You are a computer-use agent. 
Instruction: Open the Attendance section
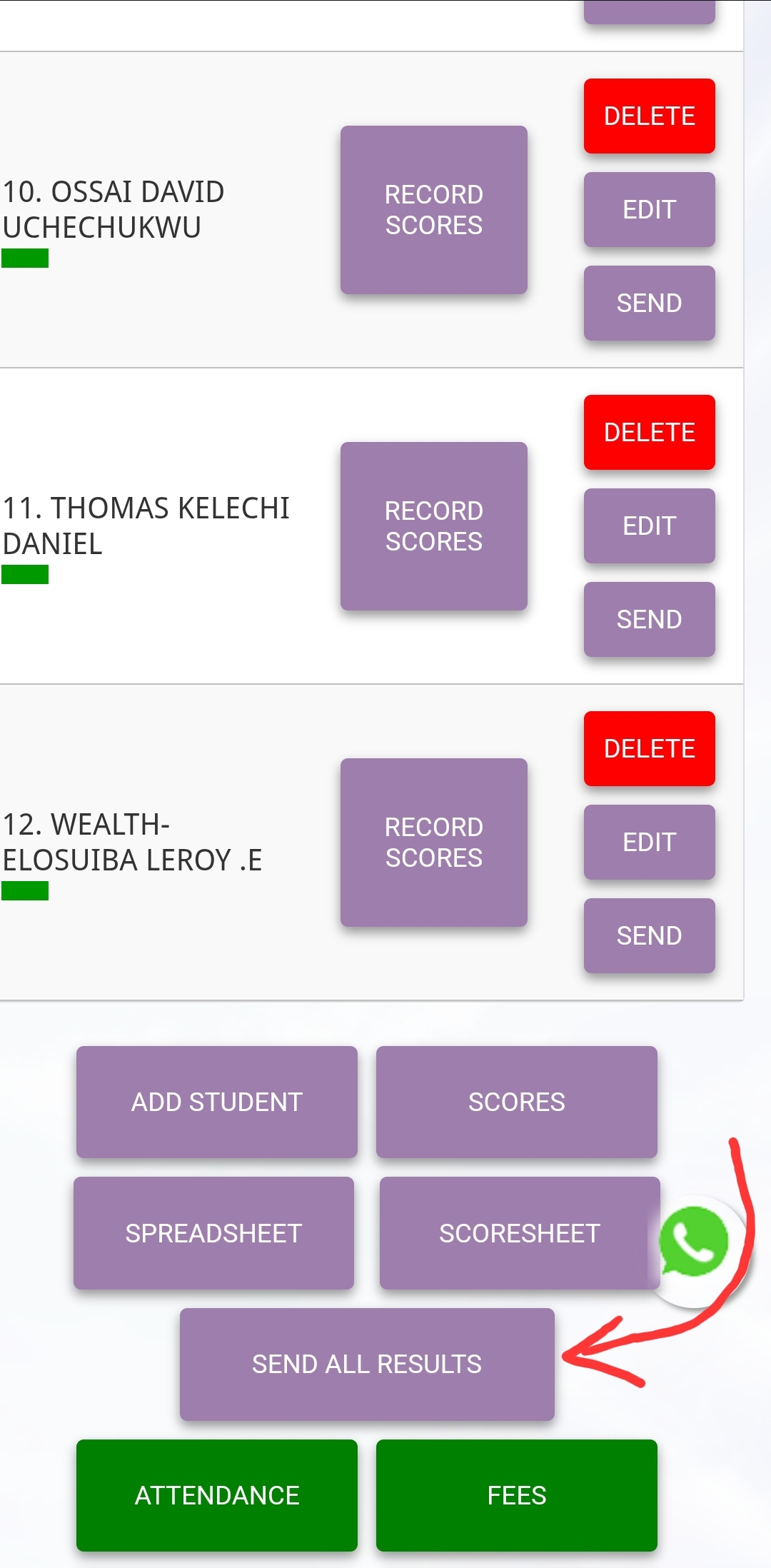216,1496
